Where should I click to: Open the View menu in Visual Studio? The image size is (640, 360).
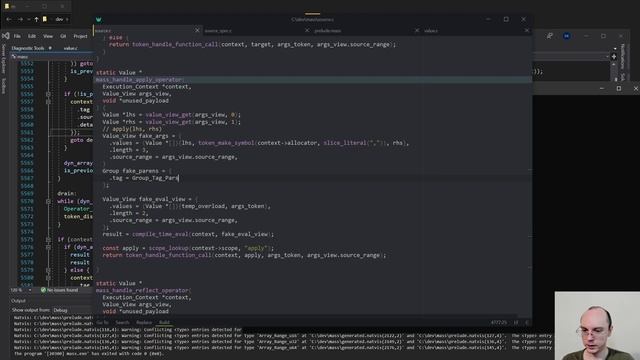[x=48, y=36]
